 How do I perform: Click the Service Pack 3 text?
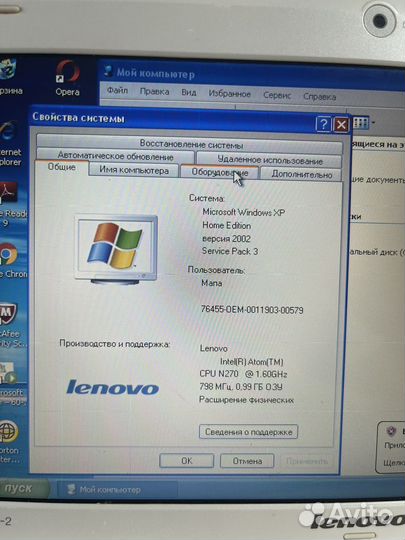pos(230,251)
